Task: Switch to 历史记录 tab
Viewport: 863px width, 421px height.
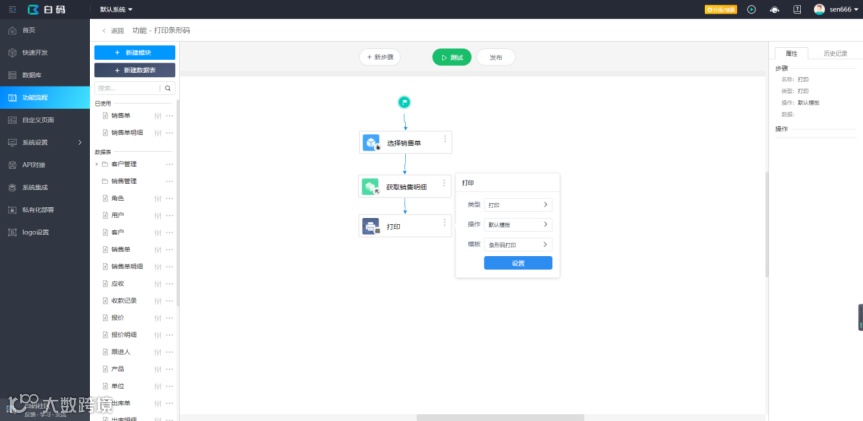Action: [835, 53]
